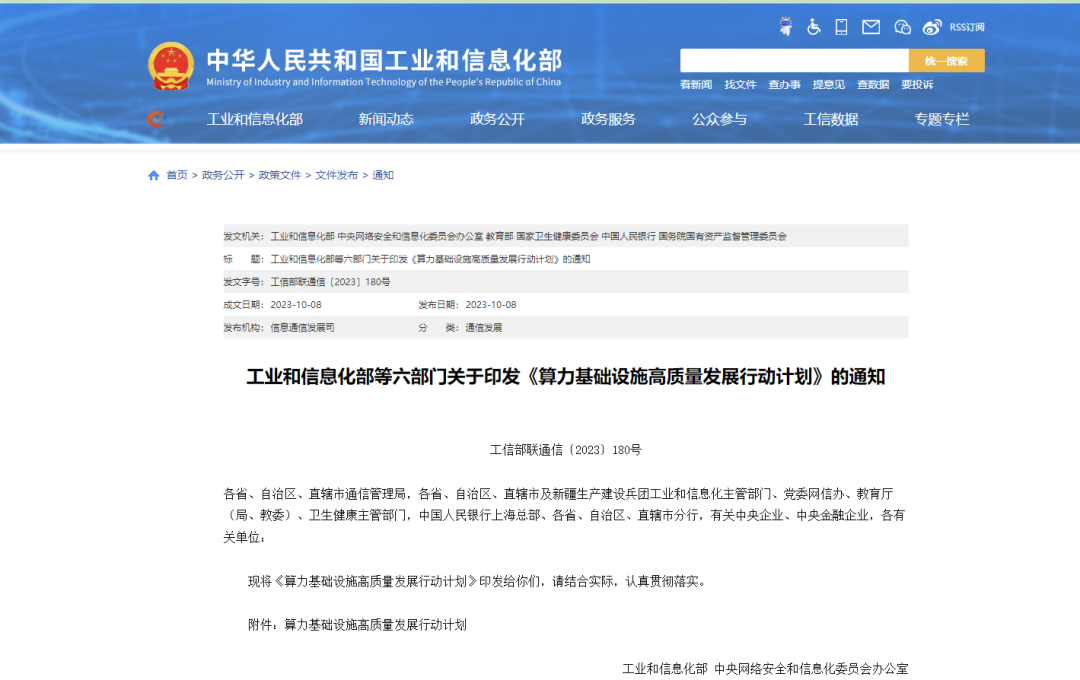Focus the site search input field
Image resolution: width=1080 pixels, height=680 pixels.
click(x=794, y=61)
